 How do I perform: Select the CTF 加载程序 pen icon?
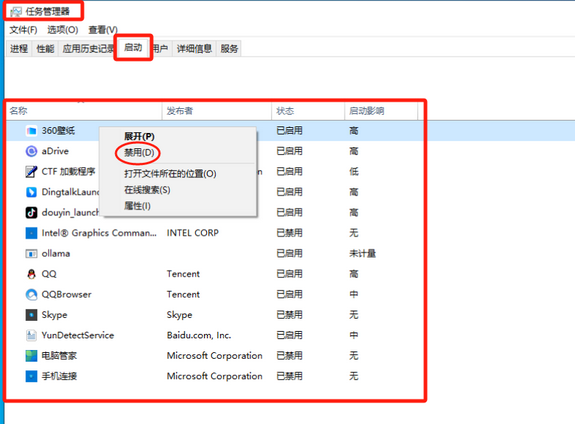(31, 171)
